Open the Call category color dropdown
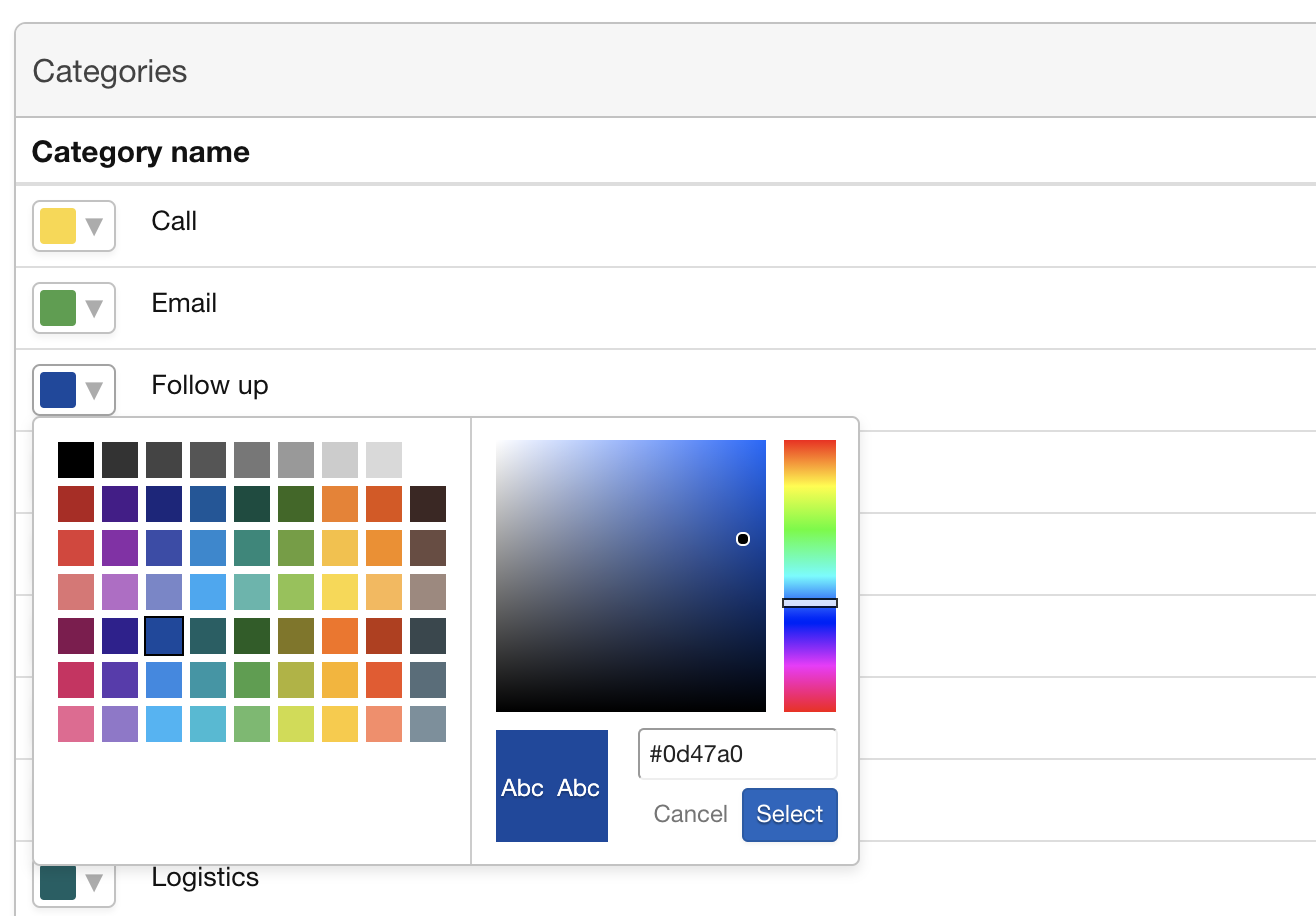The height and width of the screenshot is (916, 1316). click(74, 226)
